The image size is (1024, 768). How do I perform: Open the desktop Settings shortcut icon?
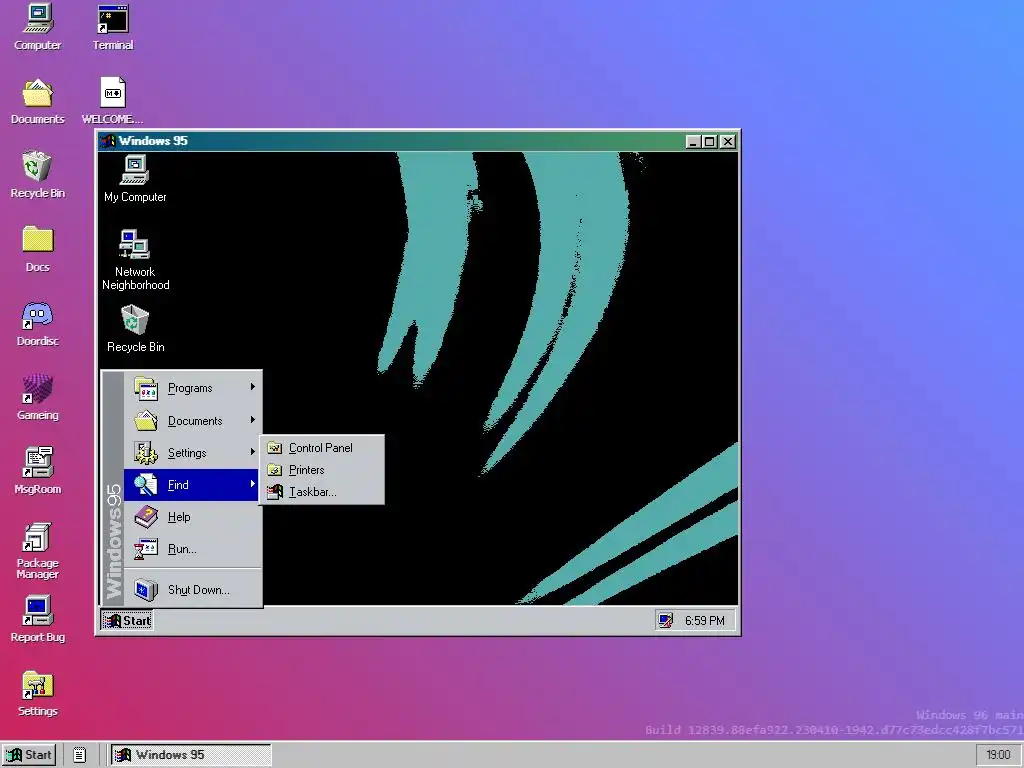pos(37,693)
